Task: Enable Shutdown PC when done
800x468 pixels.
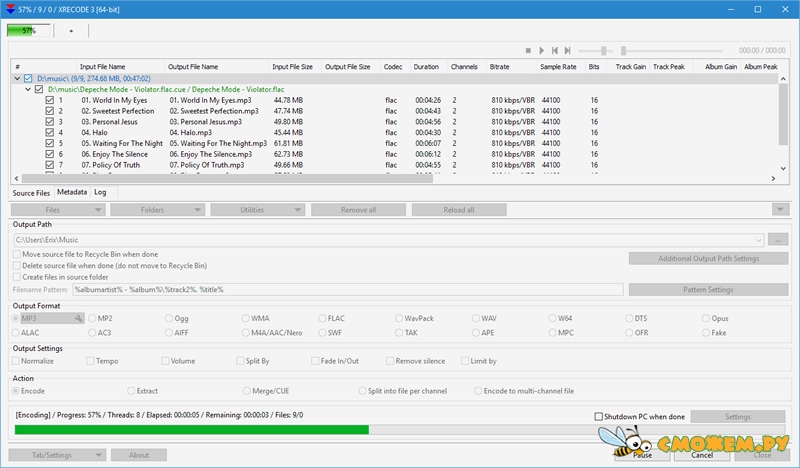Action: (599, 416)
